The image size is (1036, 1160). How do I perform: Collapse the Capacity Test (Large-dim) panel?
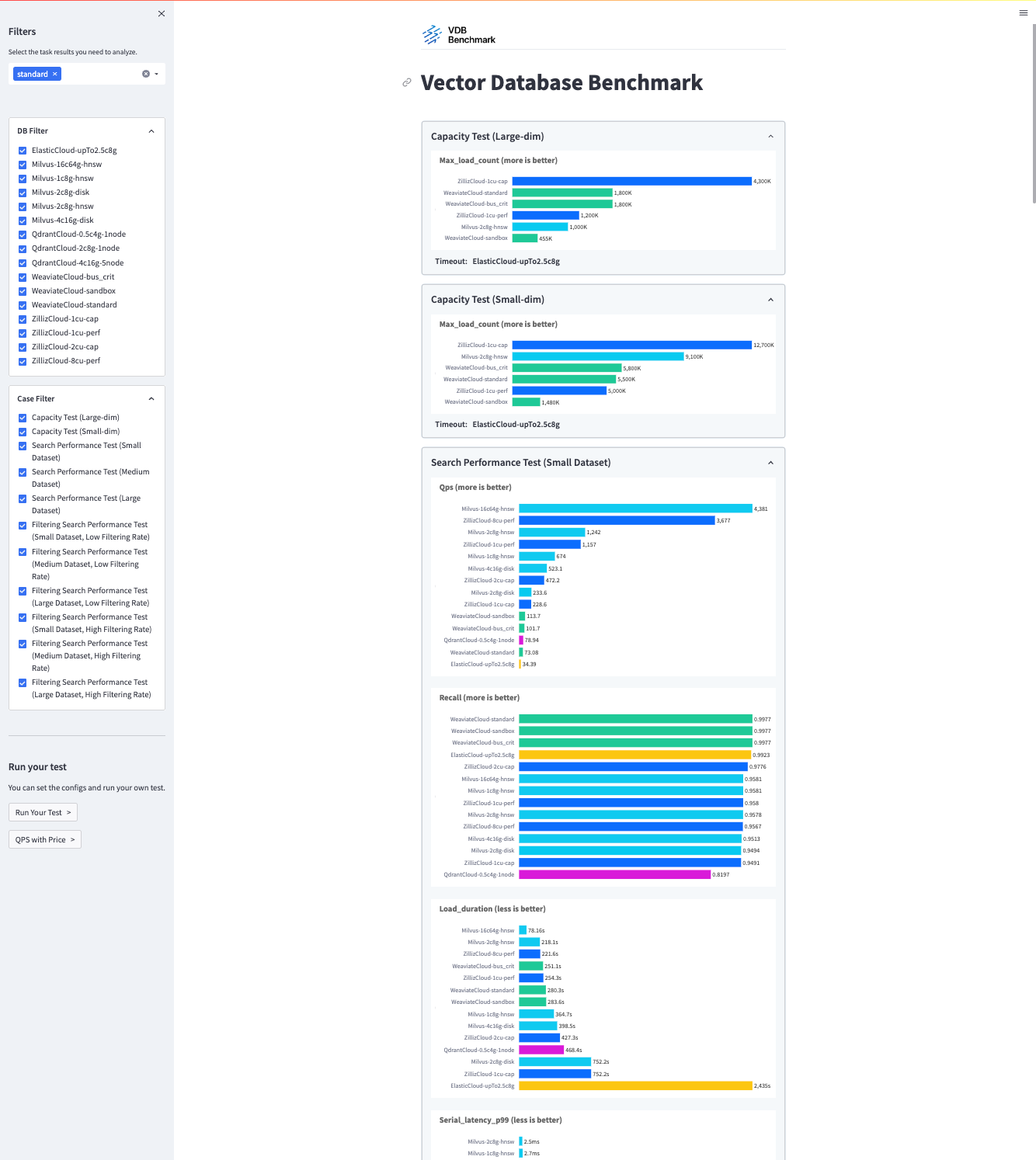[x=770, y=137]
